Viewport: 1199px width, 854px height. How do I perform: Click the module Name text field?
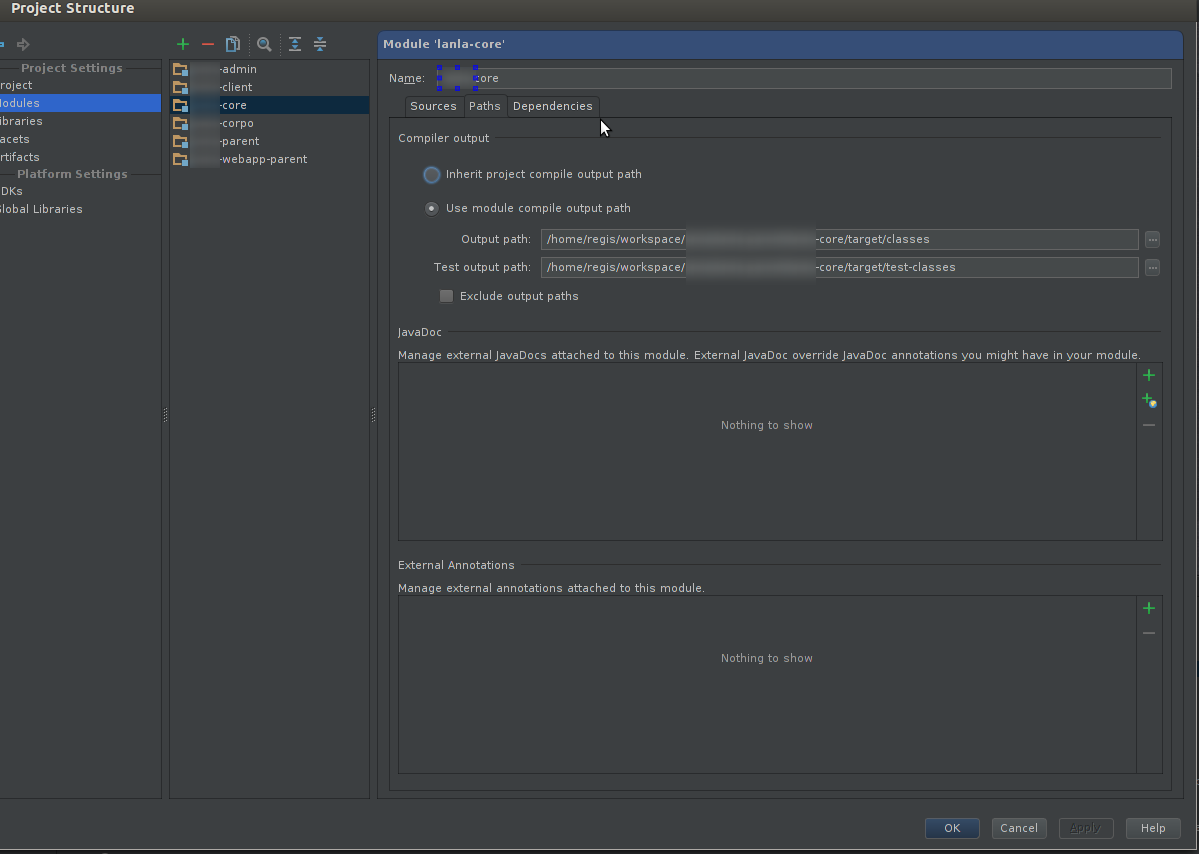pyautogui.click(x=800, y=78)
